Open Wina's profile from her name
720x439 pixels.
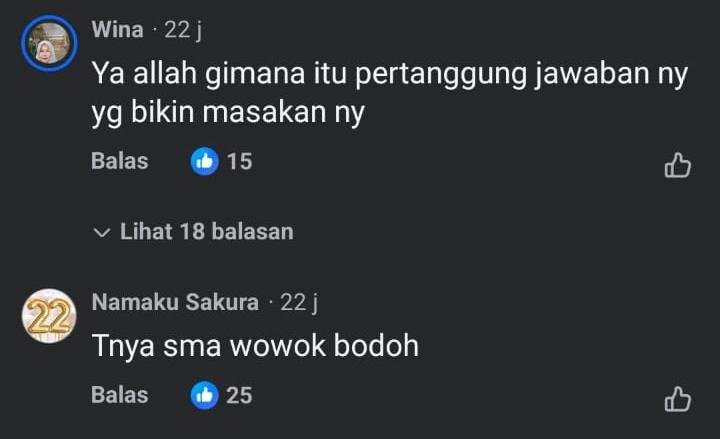pyautogui.click(x=118, y=30)
